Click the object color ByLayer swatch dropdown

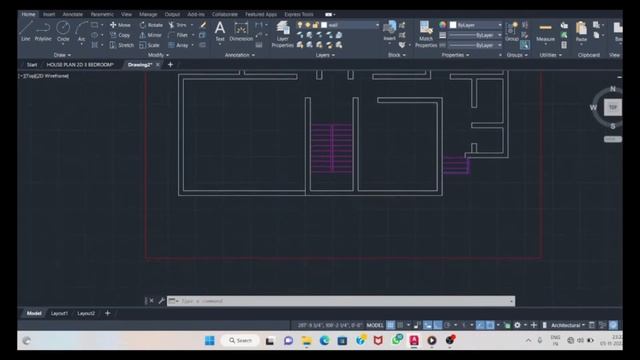coord(476,25)
